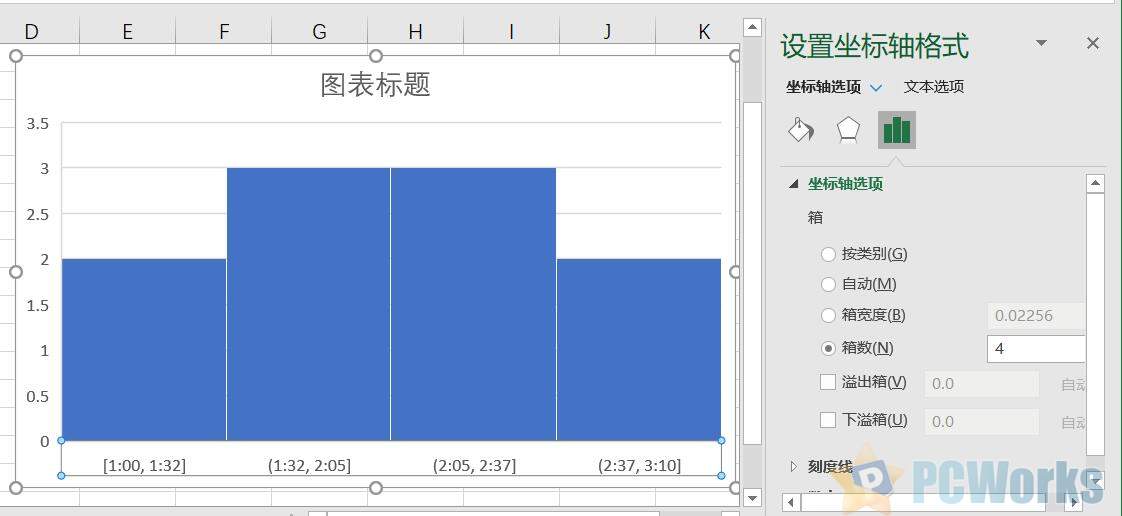Enable the 下溢箱(U) checkbox
The image size is (1122, 516).
coord(828,419)
